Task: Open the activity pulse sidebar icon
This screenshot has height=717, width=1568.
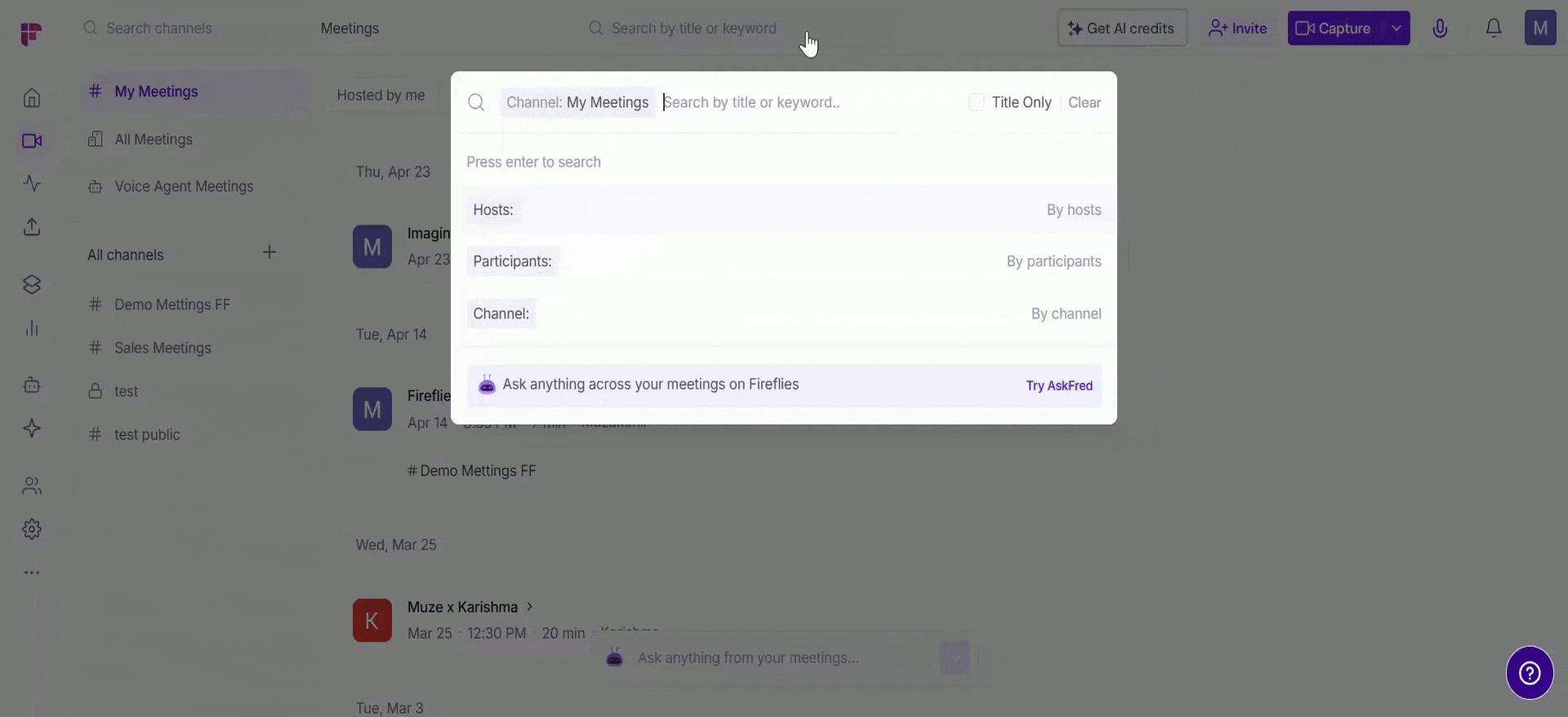Action: 32,184
